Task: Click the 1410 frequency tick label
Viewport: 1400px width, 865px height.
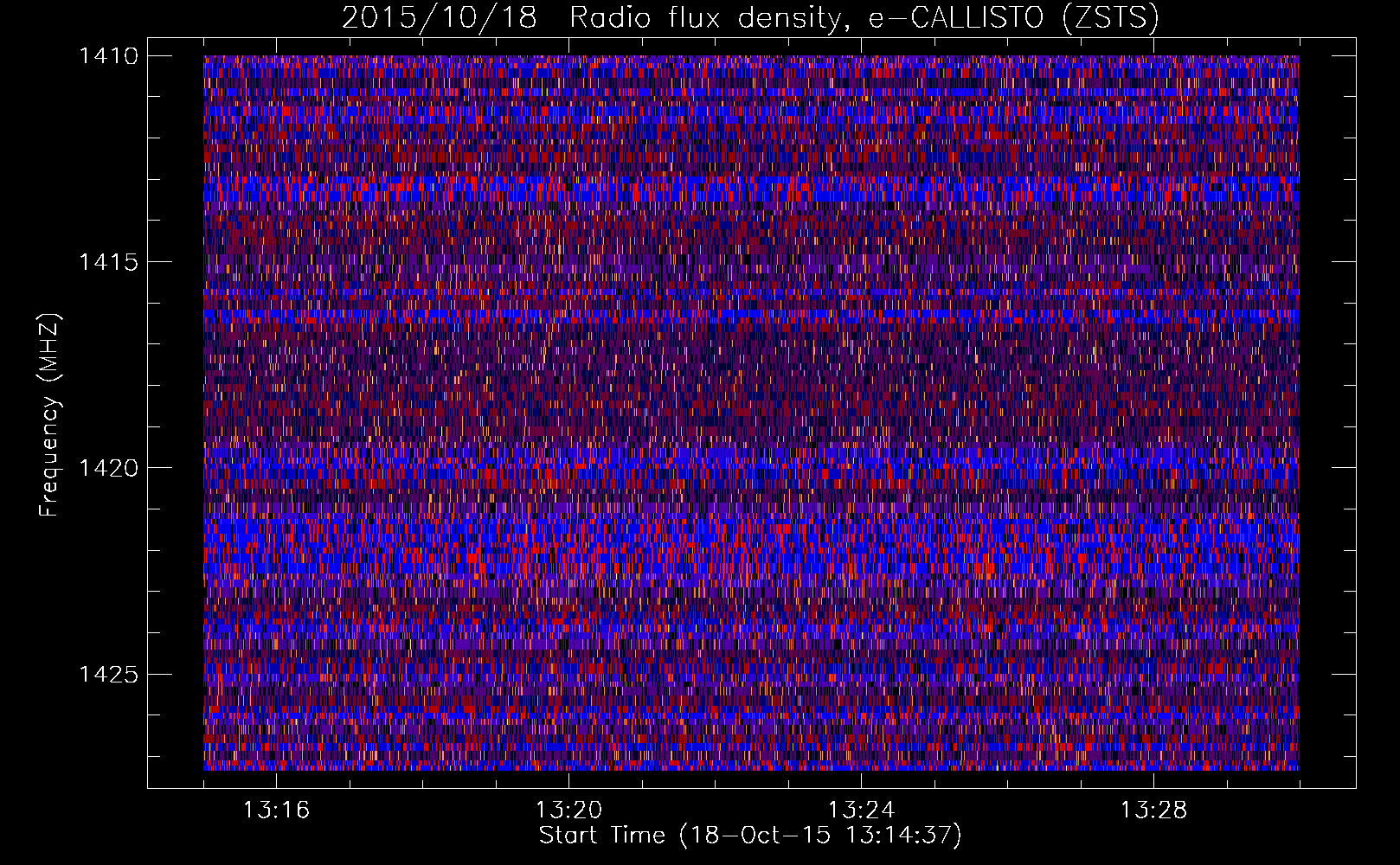Action: tap(108, 56)
